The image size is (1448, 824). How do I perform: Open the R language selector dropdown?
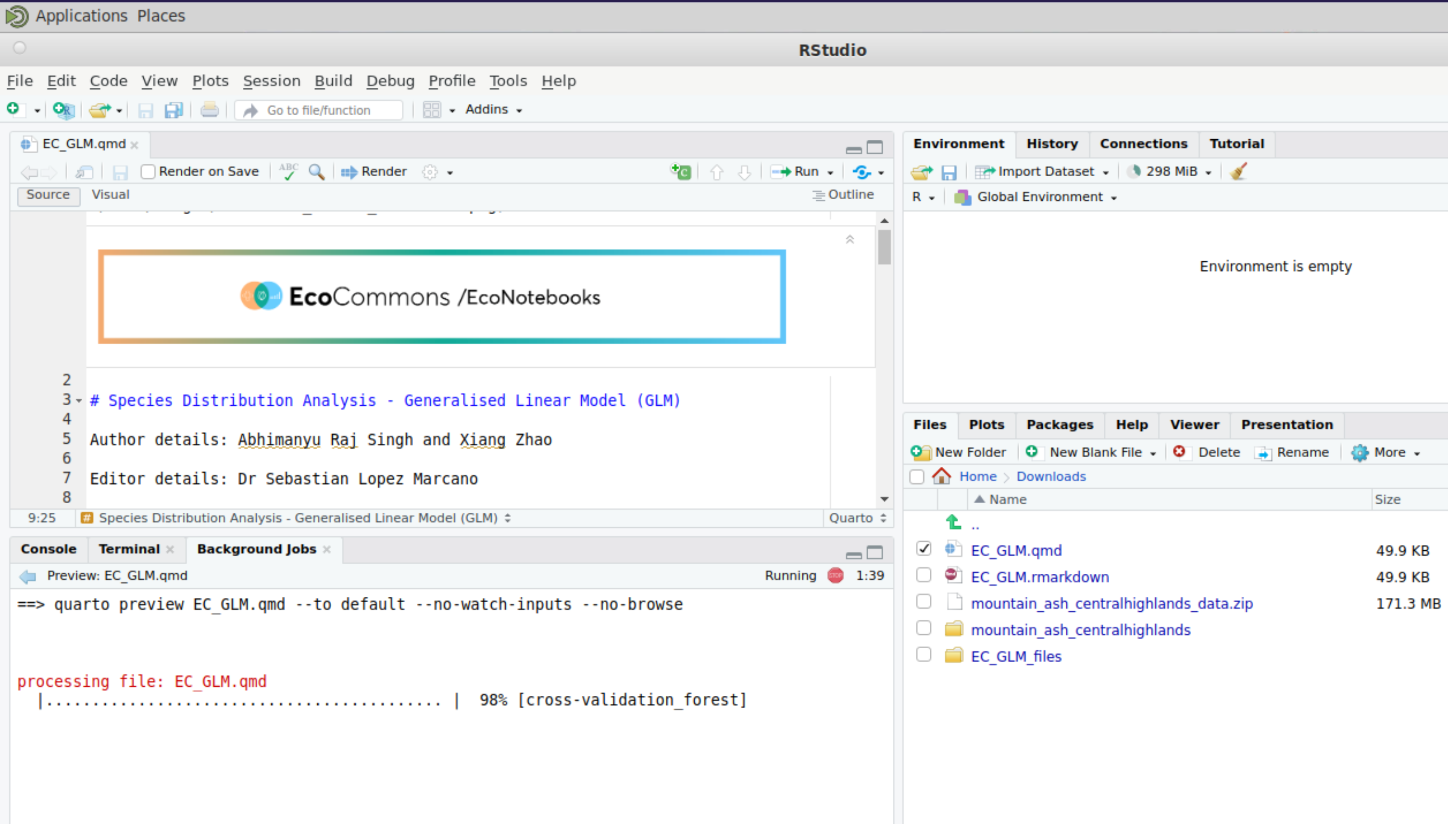coord(923,197)
